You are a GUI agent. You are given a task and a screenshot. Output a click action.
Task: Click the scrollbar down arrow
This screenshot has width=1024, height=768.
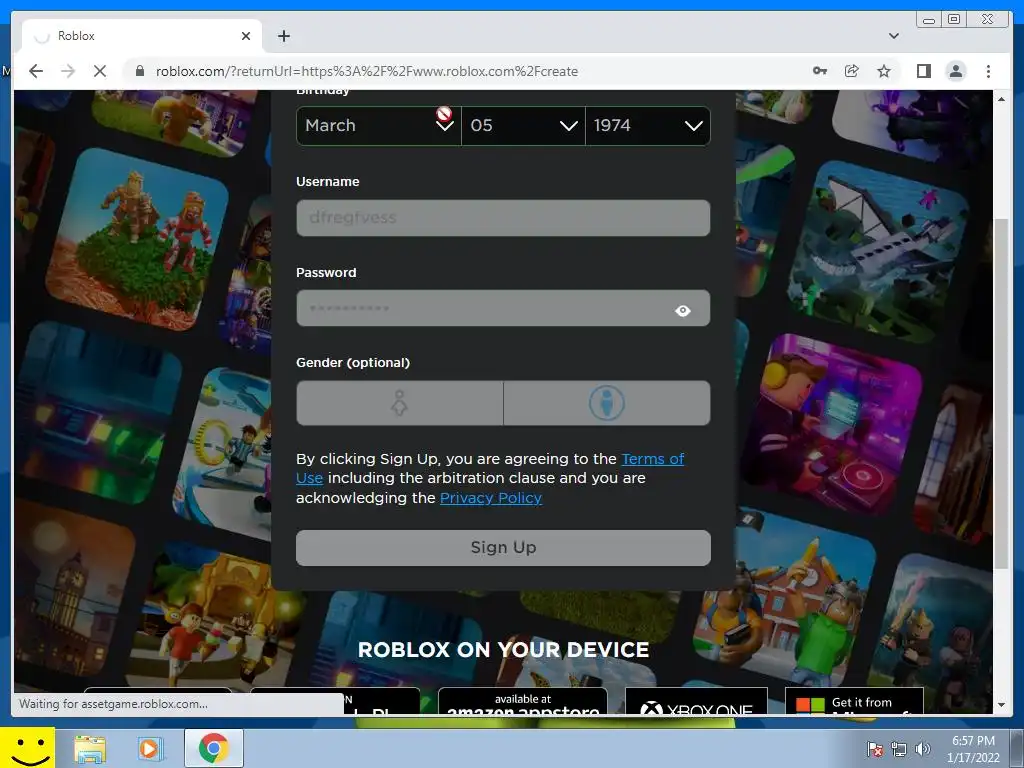coord(1001,705)
